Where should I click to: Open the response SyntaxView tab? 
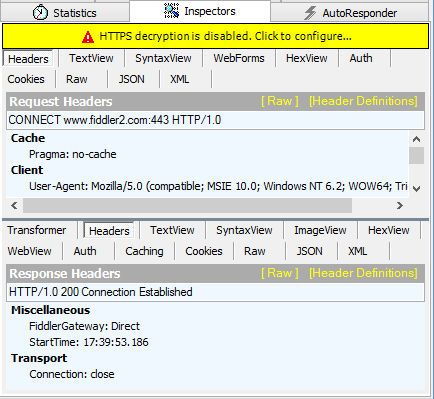point(244,230)
